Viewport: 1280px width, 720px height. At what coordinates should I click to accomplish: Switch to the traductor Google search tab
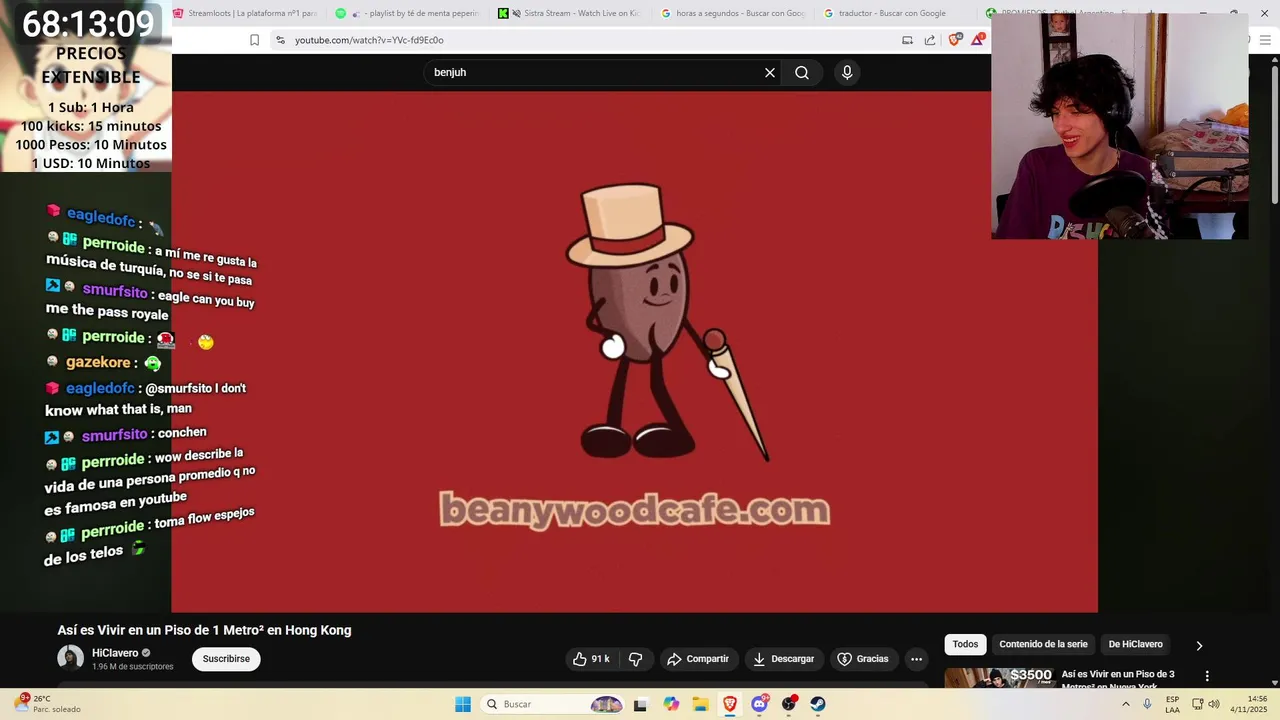[886, 13]
